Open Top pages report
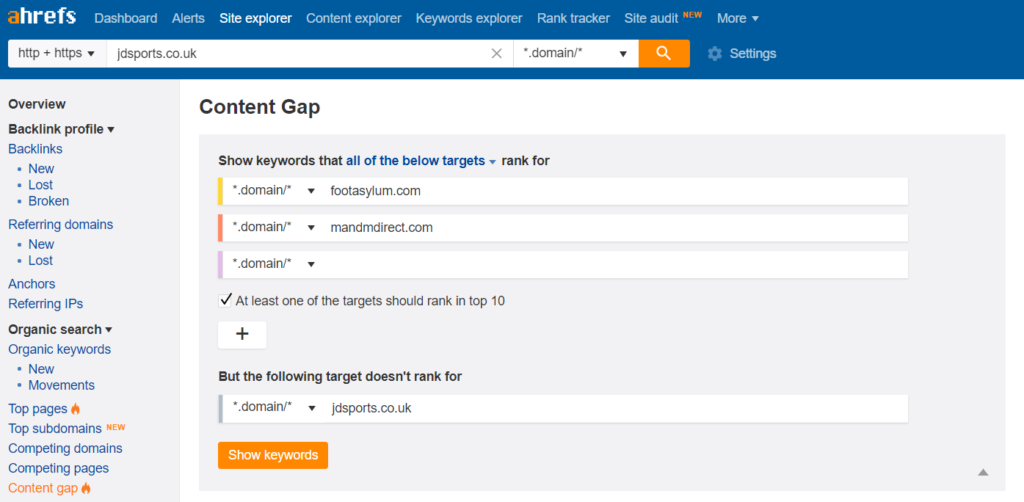 [38, 409]
